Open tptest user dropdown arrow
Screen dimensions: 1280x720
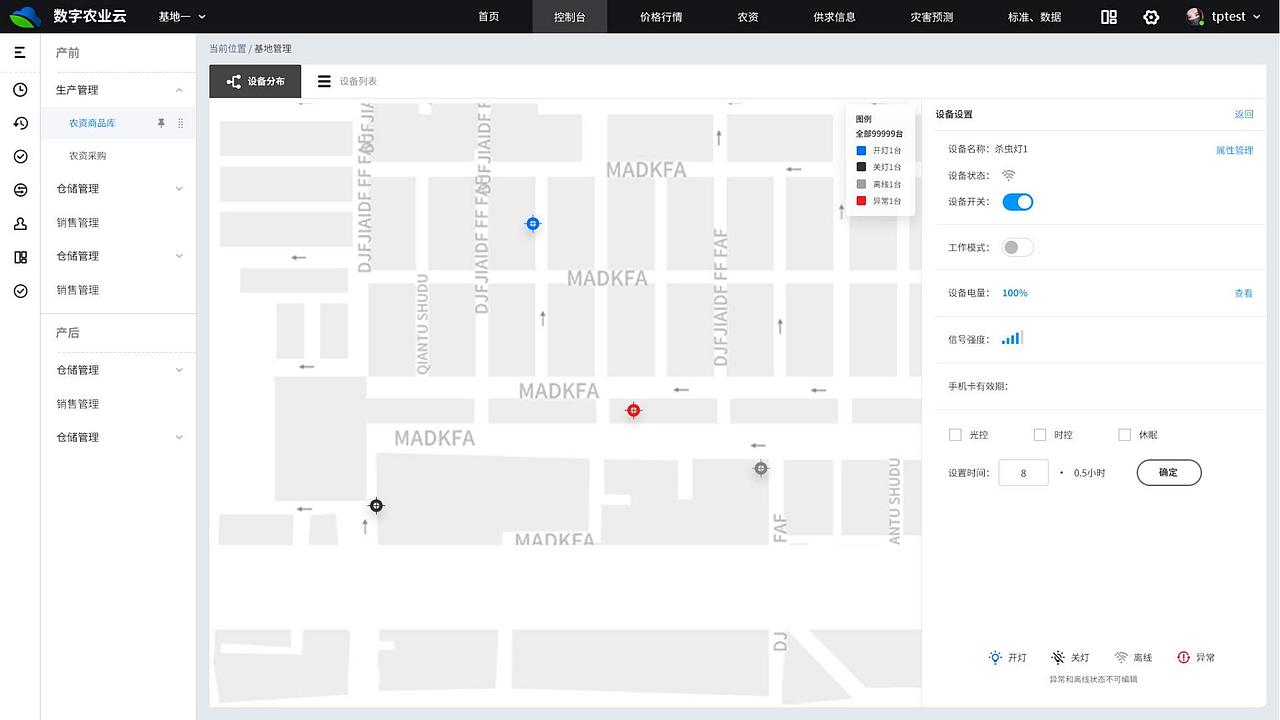[x=1257, y=17]
